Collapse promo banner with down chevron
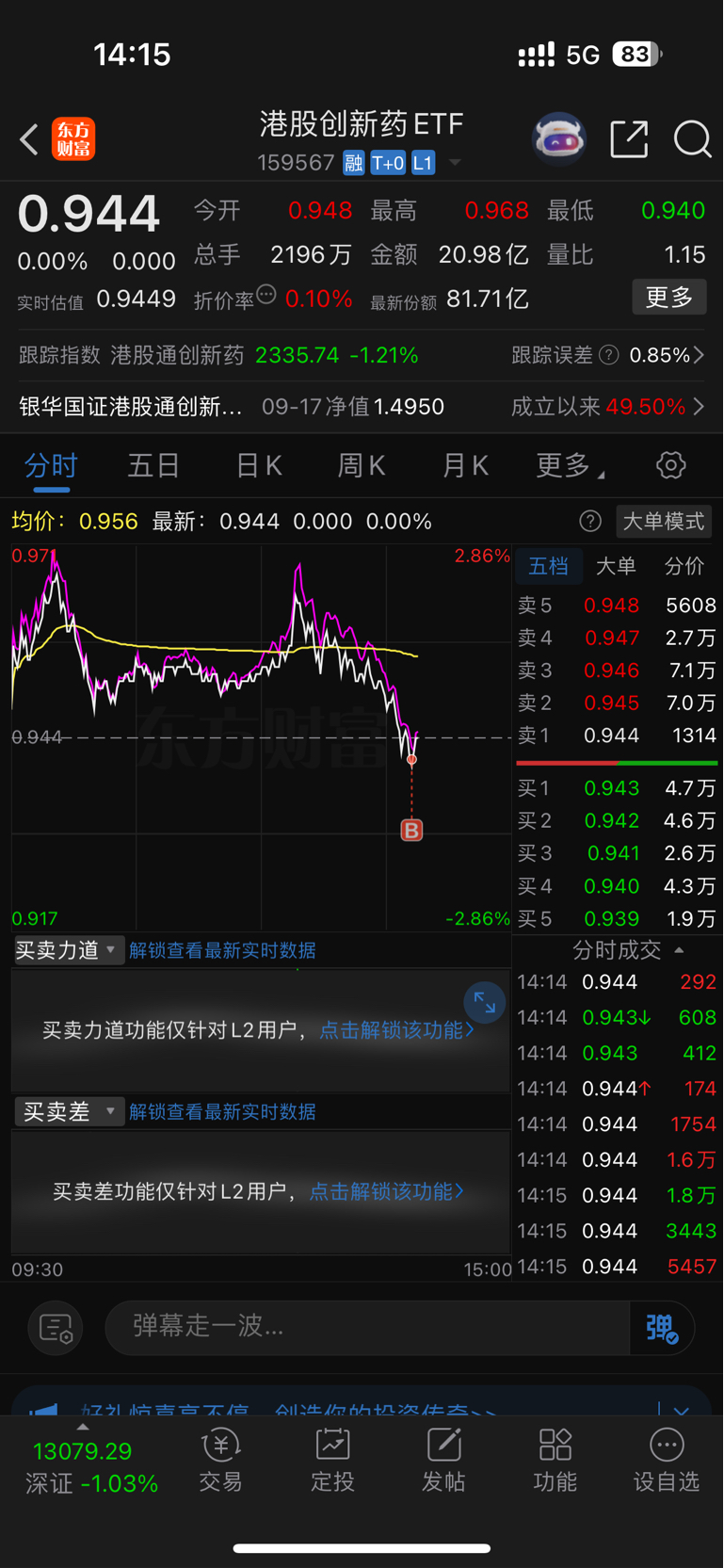724x1568 pixels. 681,1410
